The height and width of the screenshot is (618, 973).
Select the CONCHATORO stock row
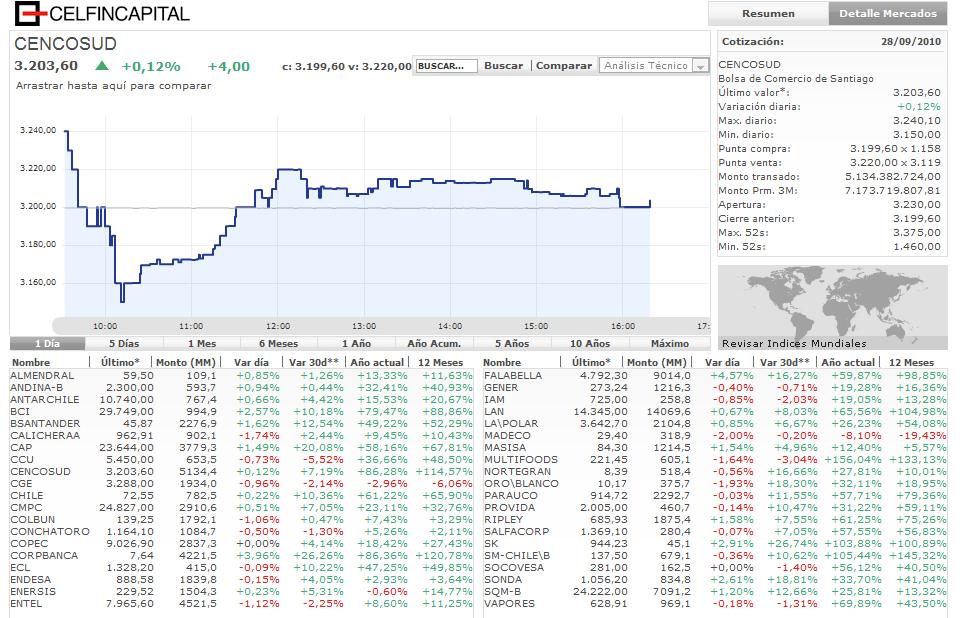click(x=241, y=531)
